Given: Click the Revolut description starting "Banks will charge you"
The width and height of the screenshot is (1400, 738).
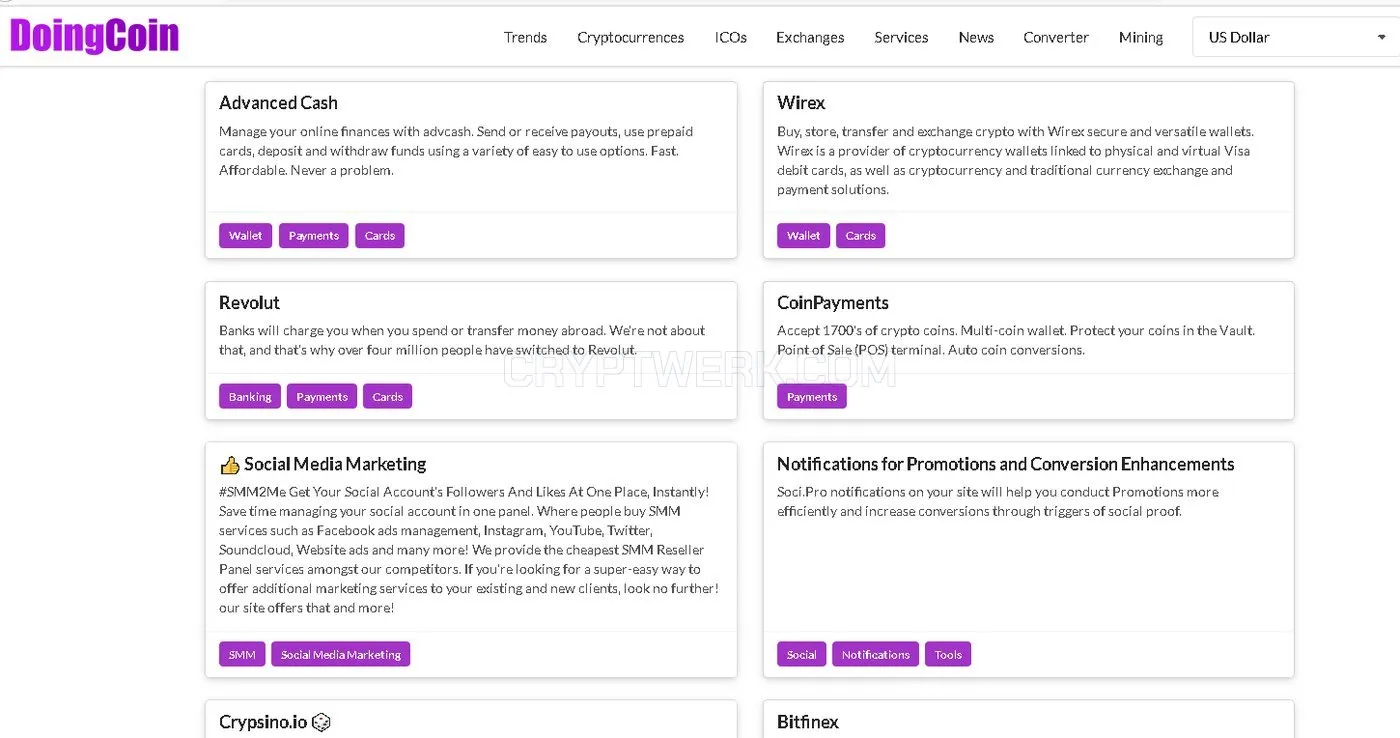Looking at the screenshot, I should click(x=463, y=340).
